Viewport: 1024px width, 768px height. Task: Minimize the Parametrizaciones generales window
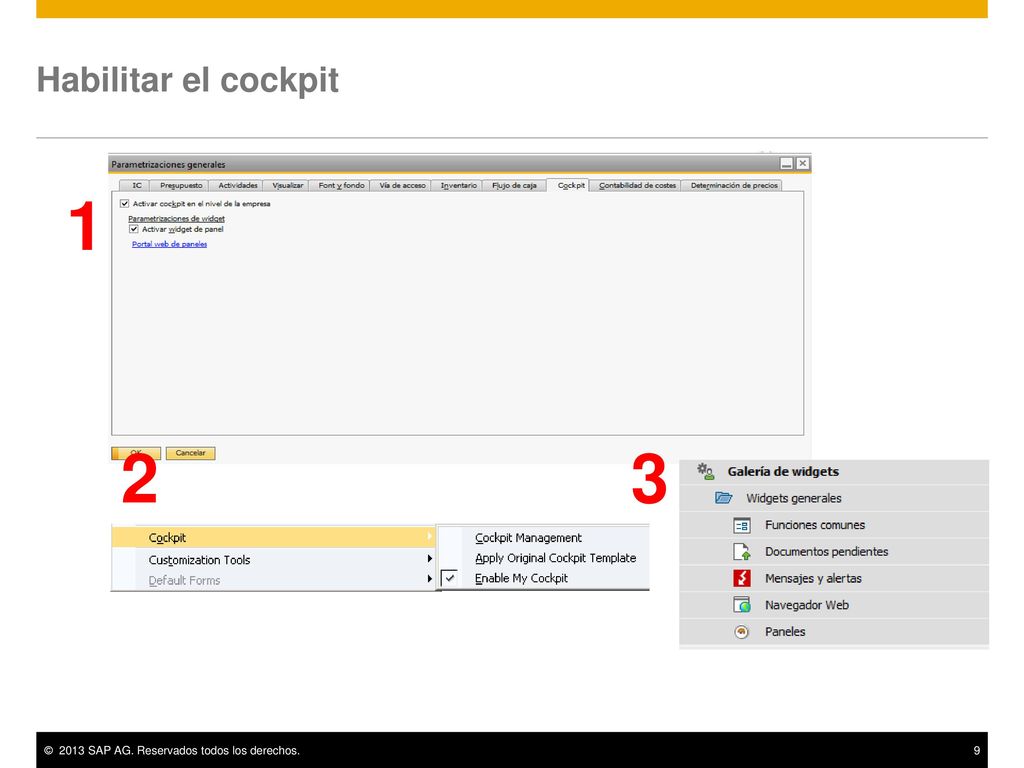tap(787, 163)
